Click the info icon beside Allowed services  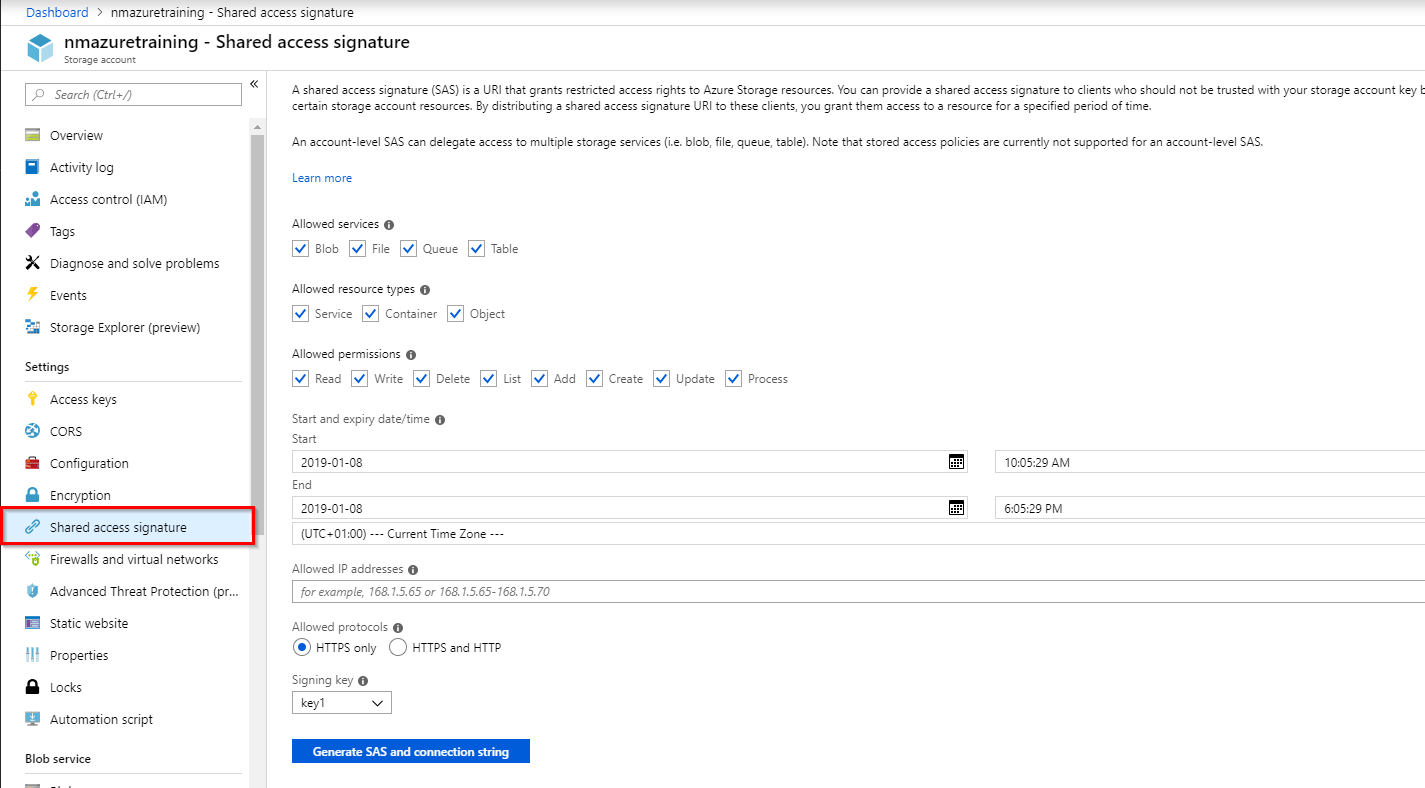pyautogui.click(x=389, y=225)
